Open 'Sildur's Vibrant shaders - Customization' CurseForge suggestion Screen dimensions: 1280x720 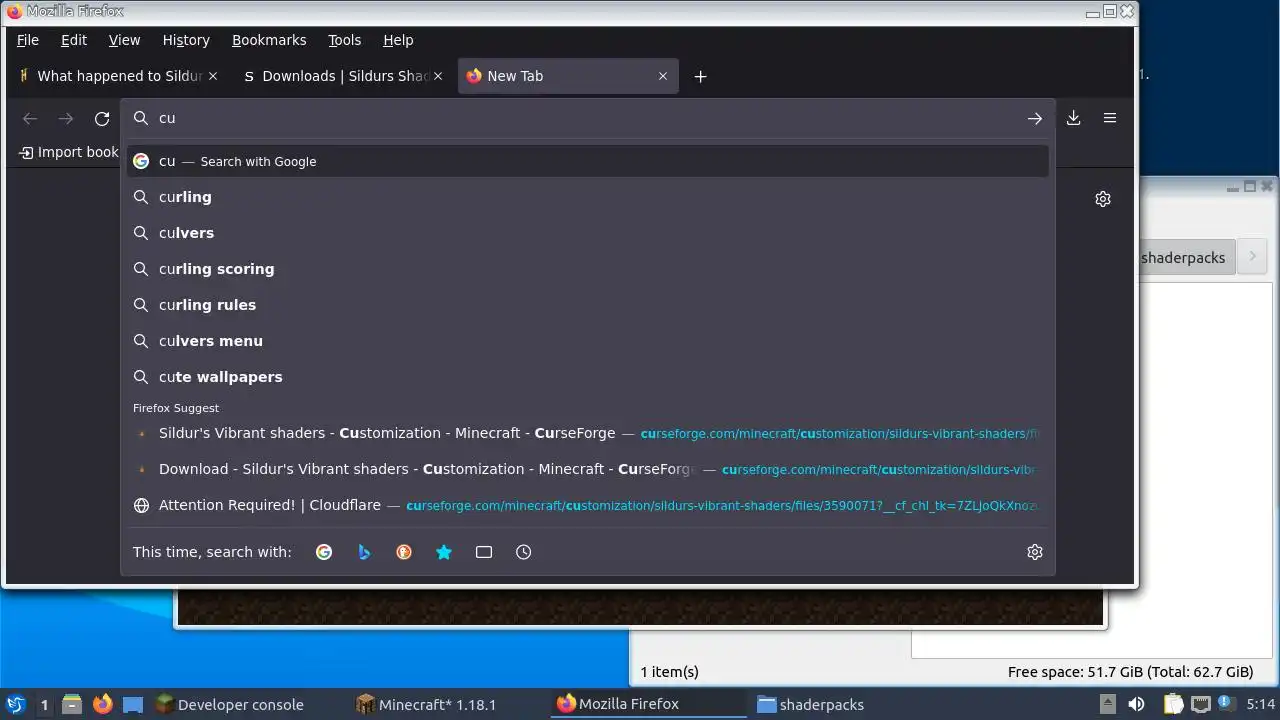pos(588,433)
